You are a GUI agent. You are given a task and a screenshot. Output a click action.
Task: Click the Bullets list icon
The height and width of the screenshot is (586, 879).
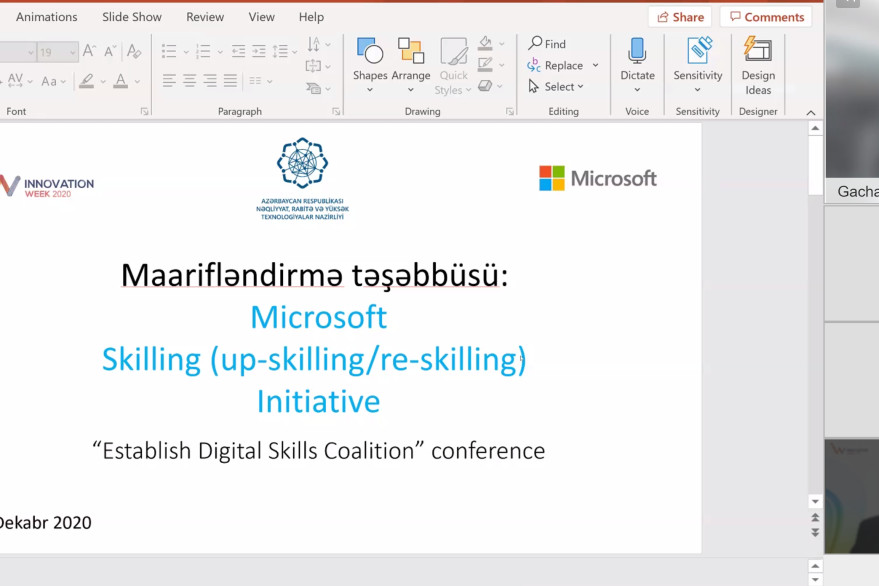click(169, 52)
